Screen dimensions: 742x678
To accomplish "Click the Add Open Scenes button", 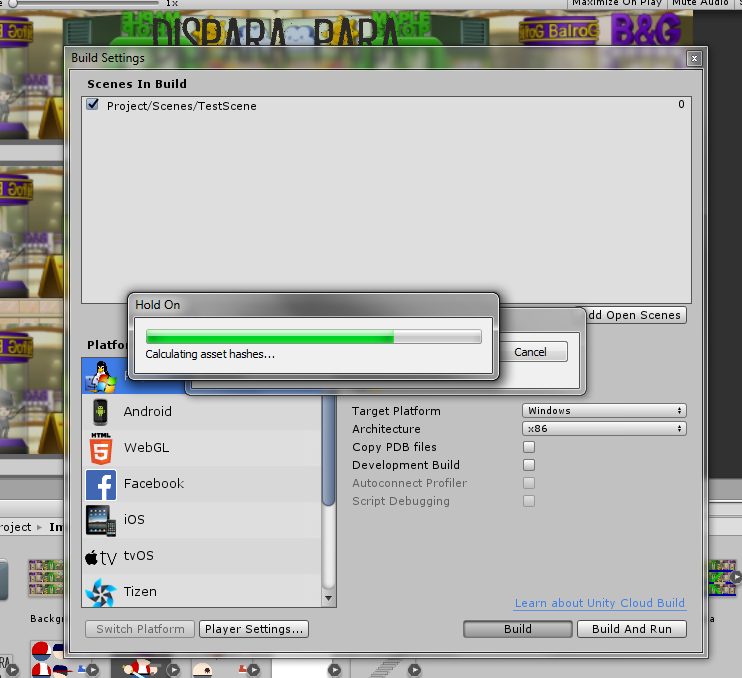I will coord(635,315).
